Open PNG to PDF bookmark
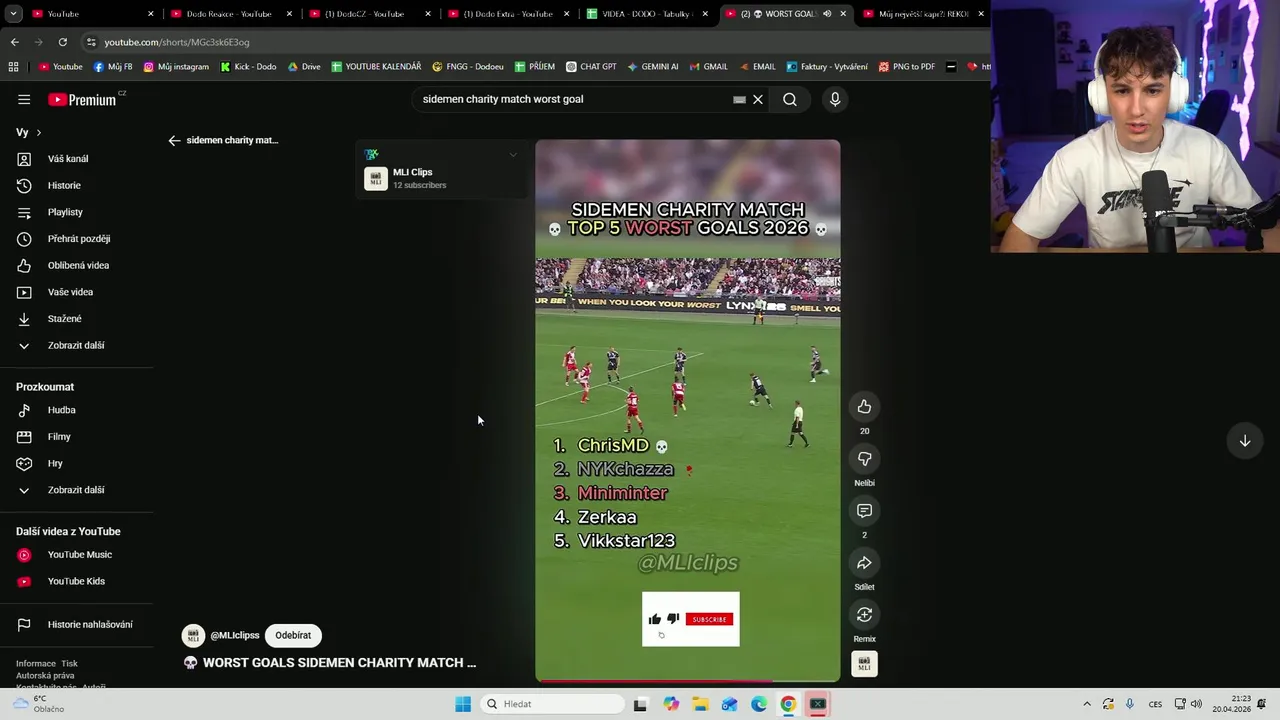Image resolution: width=1280 pixels, height=720 pixels. click(x=907, y=67)
